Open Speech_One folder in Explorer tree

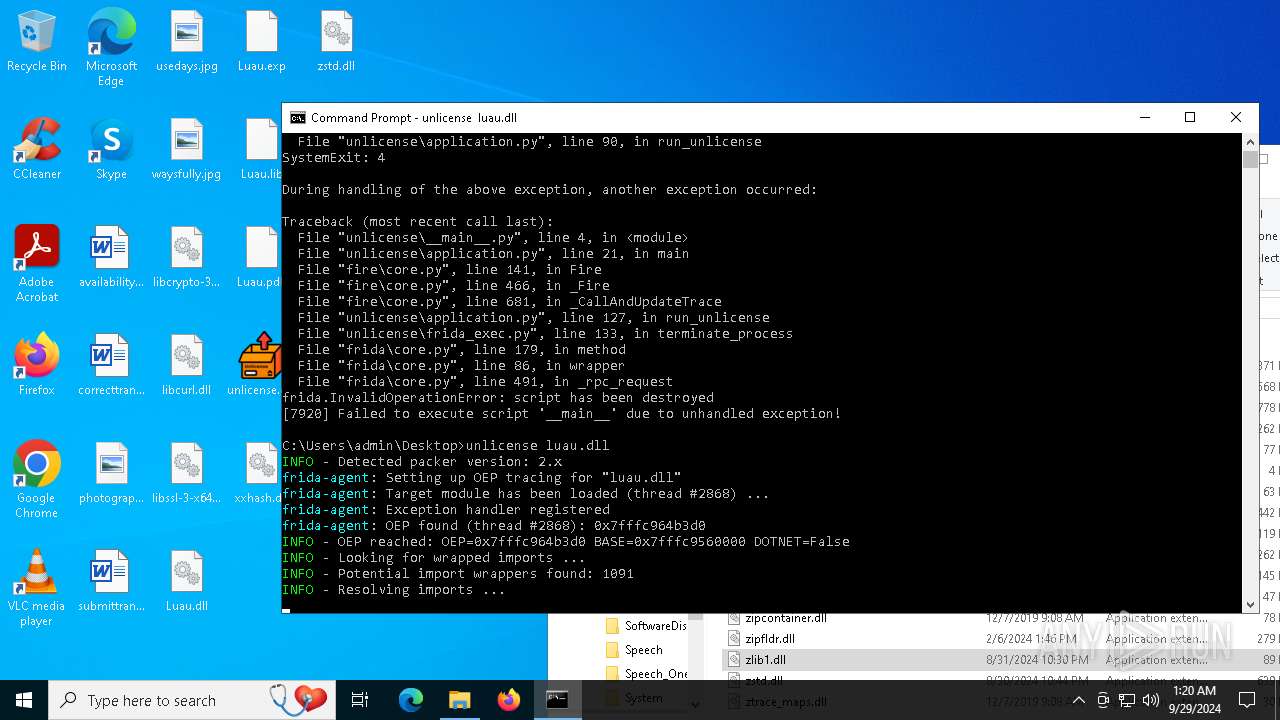coord(656,674)
